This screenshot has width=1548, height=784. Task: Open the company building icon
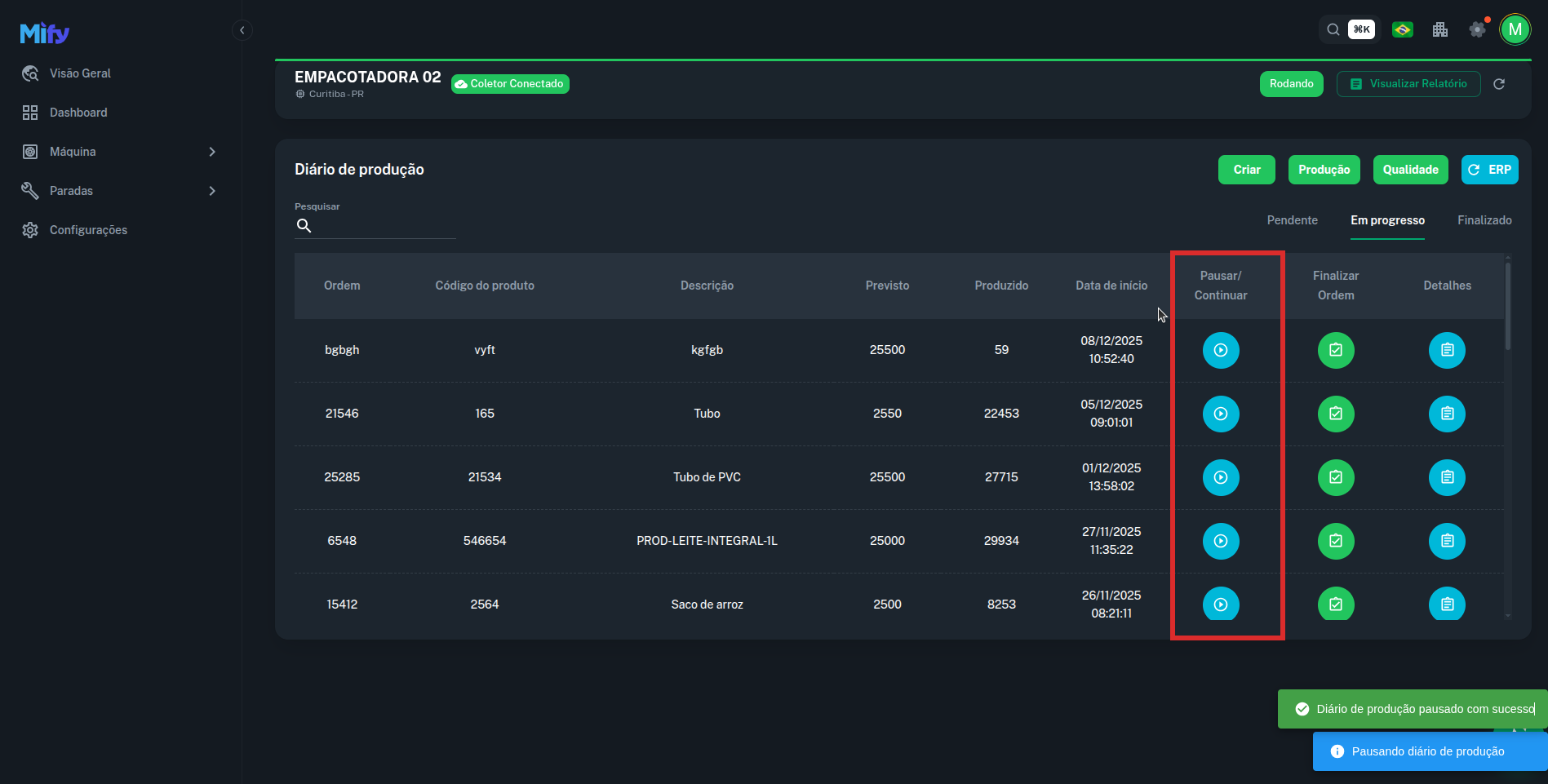point(1439,30)
